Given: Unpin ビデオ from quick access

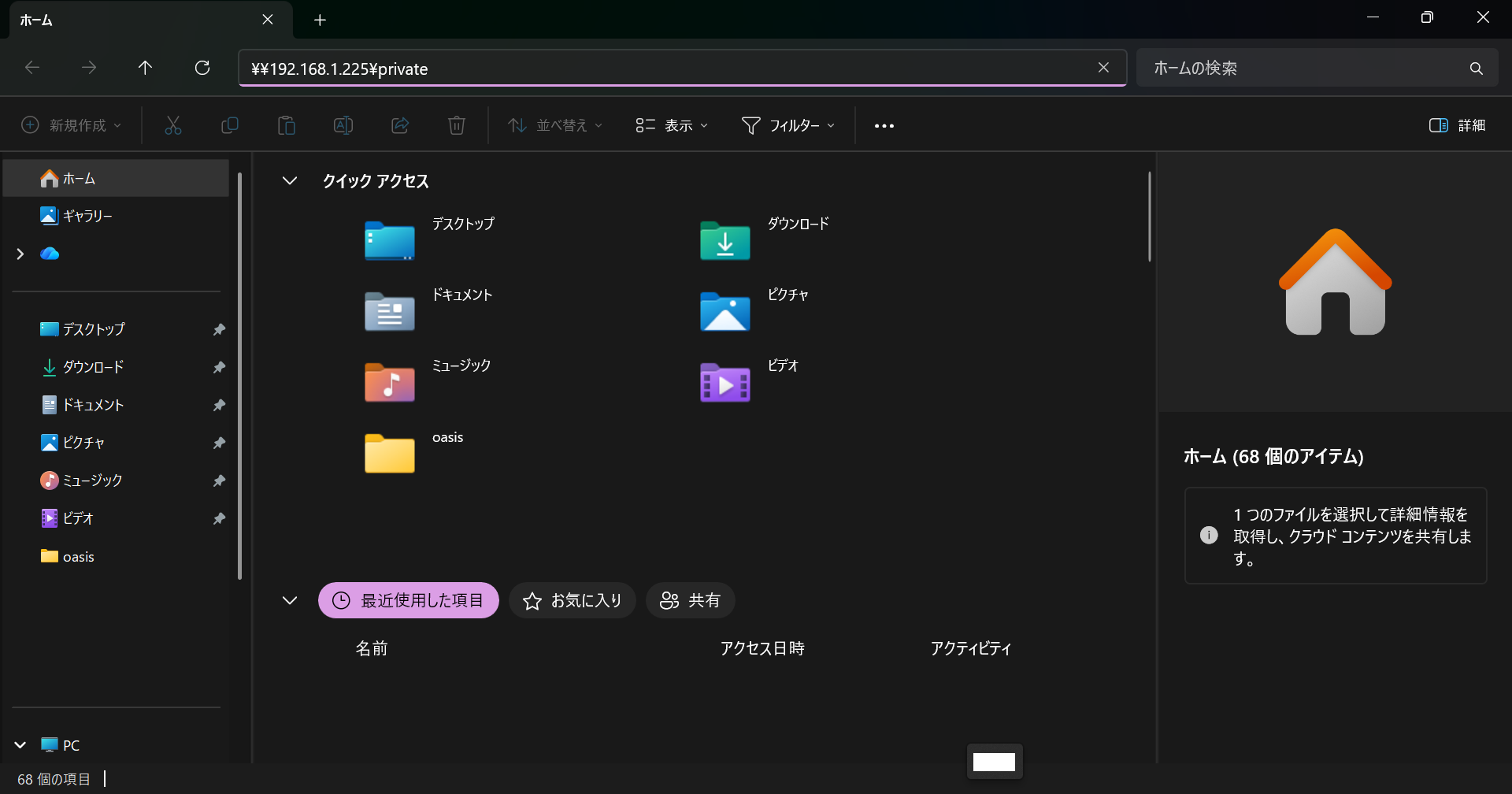Looking at the screenshot, I should (219, 518).
